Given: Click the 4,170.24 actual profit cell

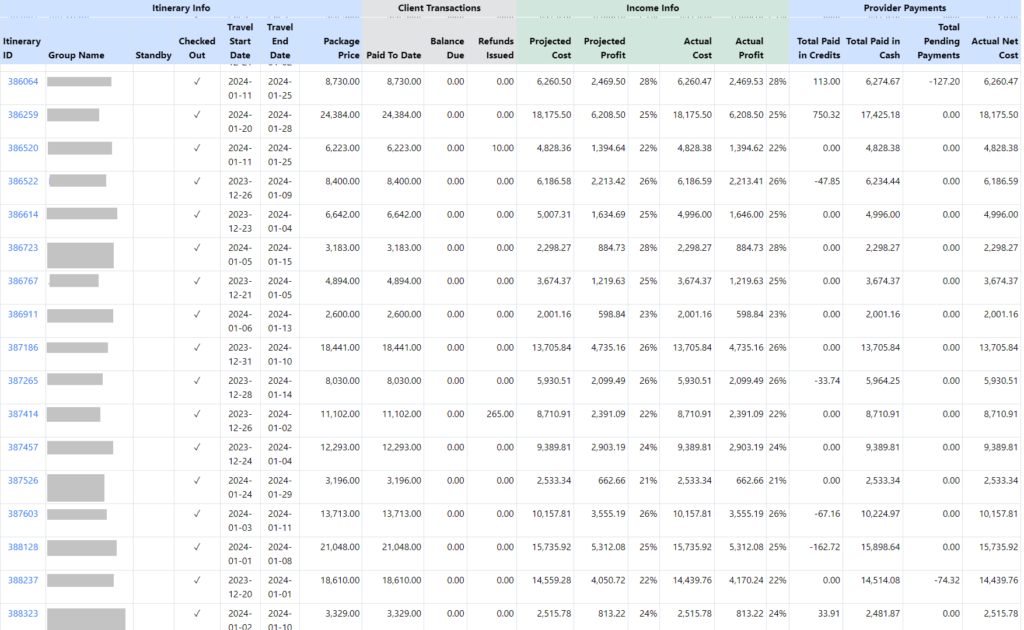Looking at the screenshot, I should 746,581.
